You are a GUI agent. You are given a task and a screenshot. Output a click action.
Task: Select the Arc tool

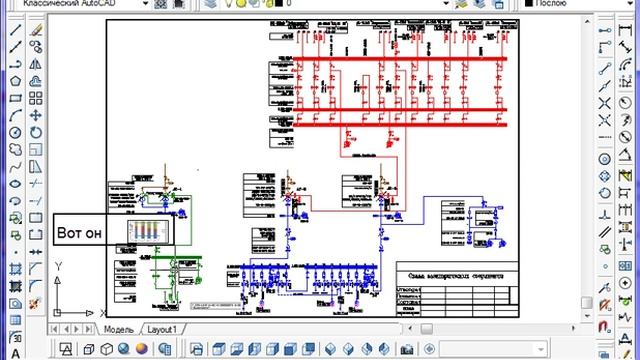click(16, 116)
